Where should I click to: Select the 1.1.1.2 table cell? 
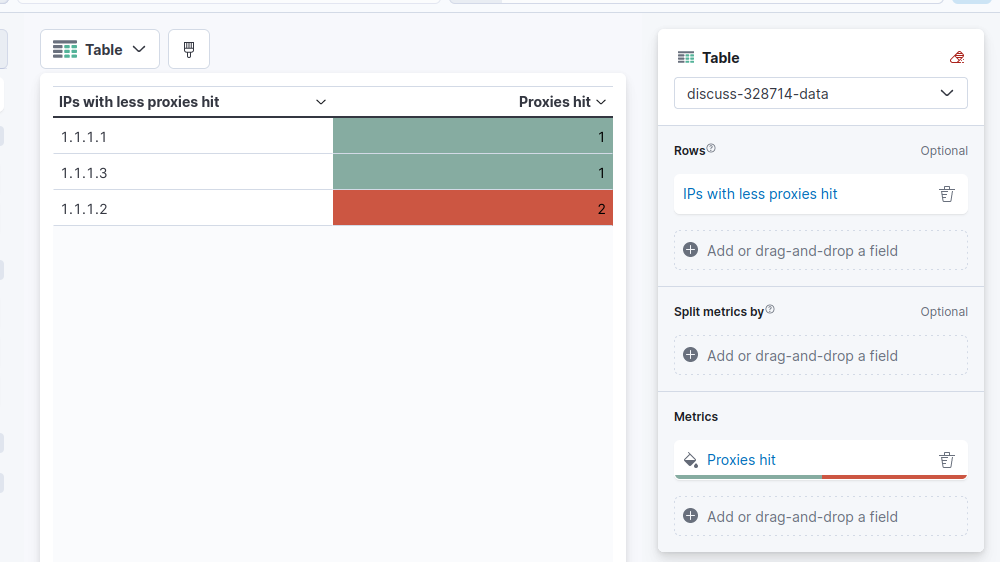[x=192, y=208]
